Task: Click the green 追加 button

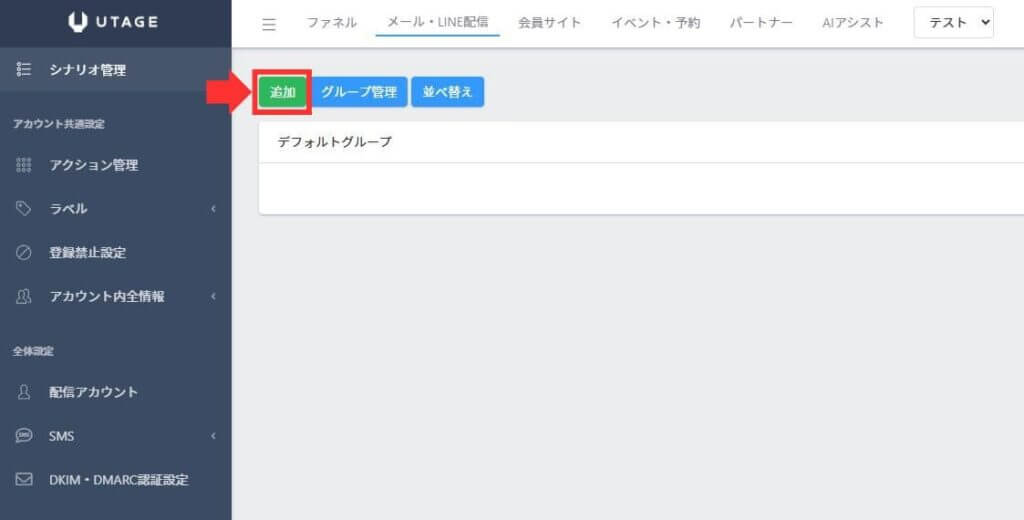Action: point(282,92)
